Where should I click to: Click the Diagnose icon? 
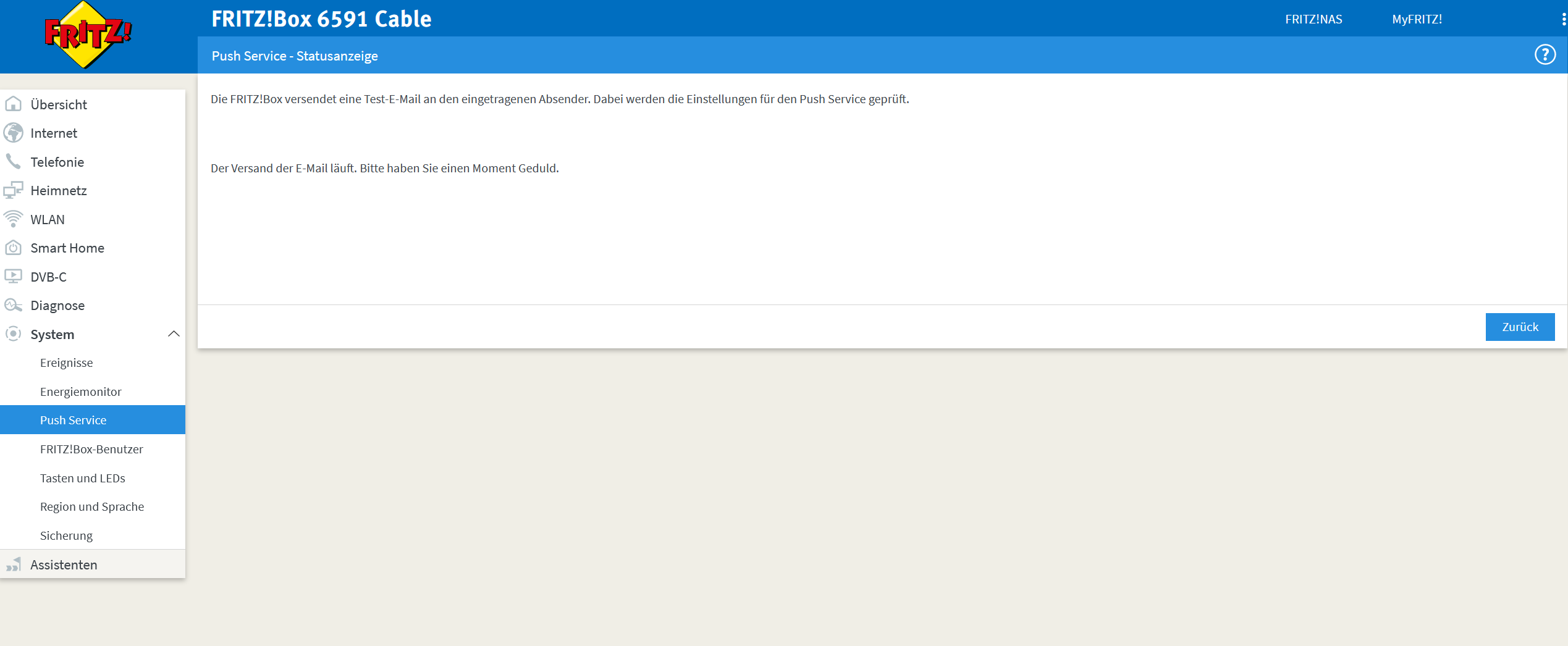point(13,305)
